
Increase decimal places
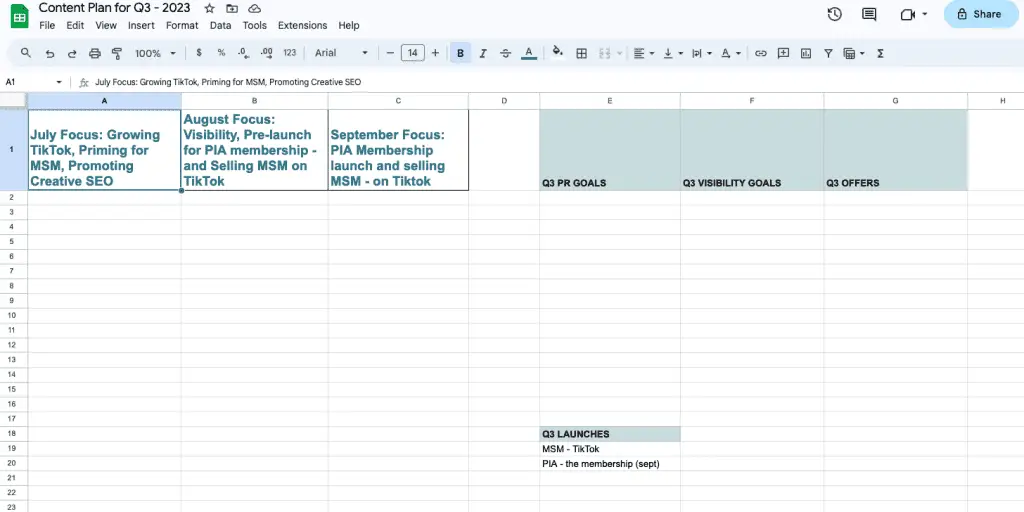point(266,53)
